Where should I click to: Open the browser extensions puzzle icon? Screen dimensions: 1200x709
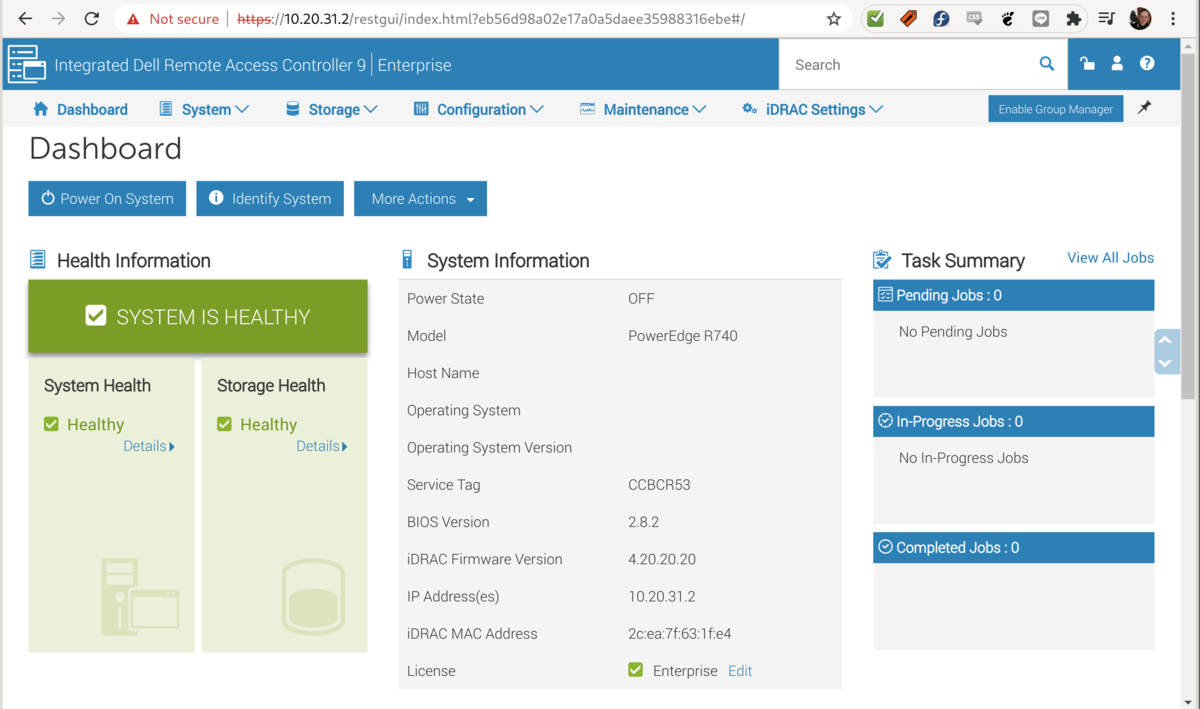pyautogui.click(x=1074, y=19)
